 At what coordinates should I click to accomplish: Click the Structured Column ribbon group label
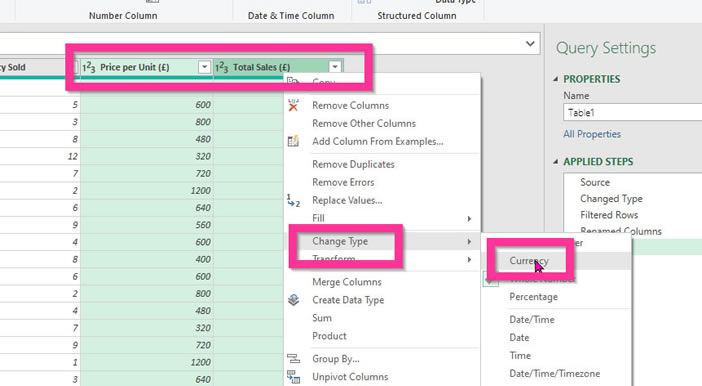(x=417, y=16)
